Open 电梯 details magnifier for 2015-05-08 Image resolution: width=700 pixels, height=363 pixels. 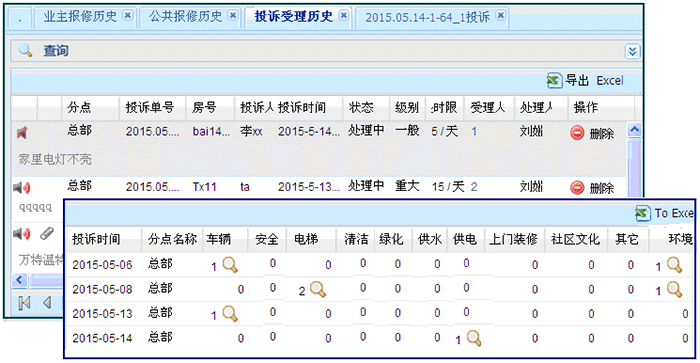318,289
